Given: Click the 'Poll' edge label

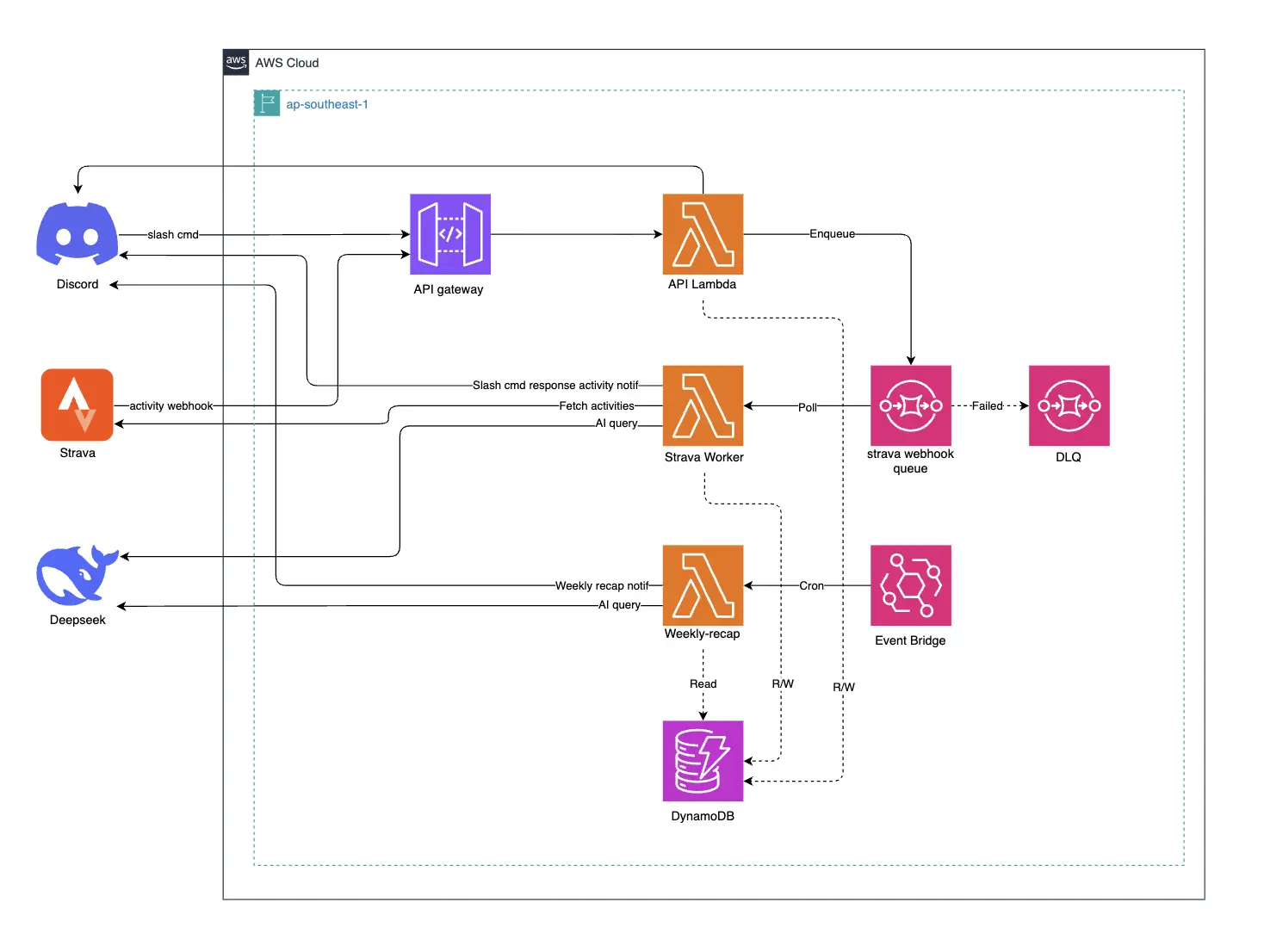Looking at the screenshot, I should click(x=808, y=407).
